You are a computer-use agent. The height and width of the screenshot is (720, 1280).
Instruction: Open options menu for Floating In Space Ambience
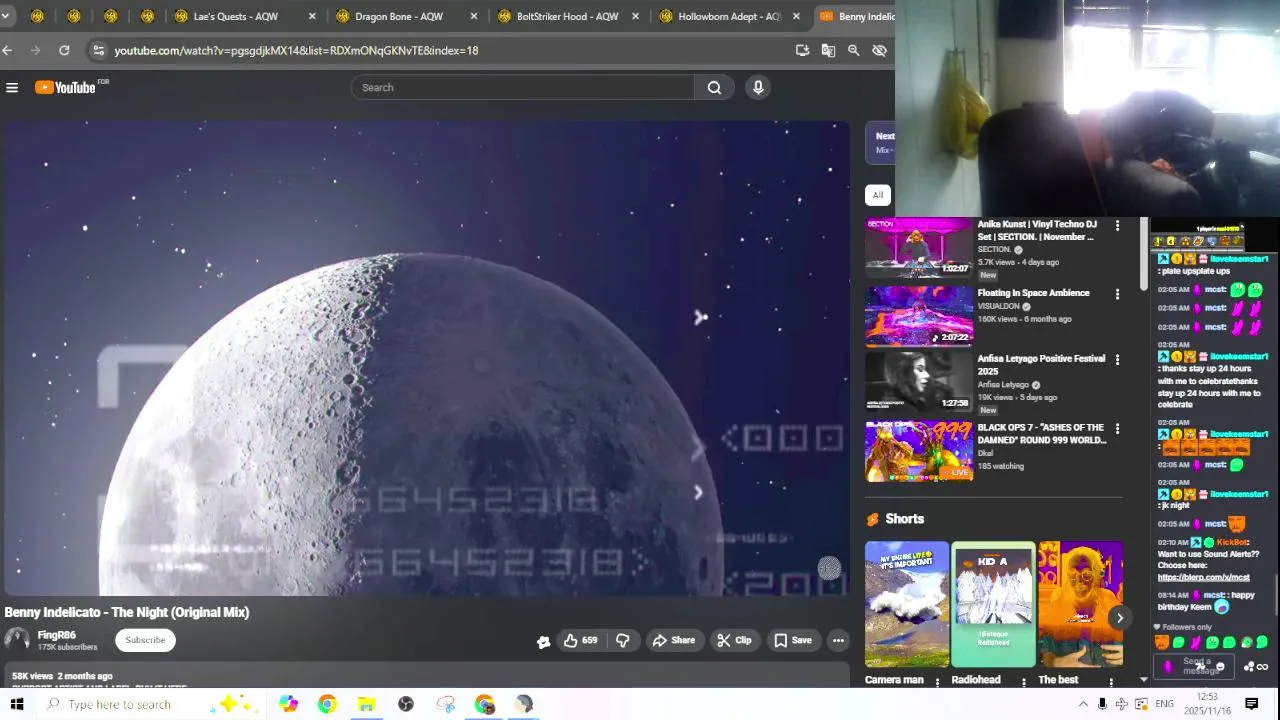(x=1117, y=294)
